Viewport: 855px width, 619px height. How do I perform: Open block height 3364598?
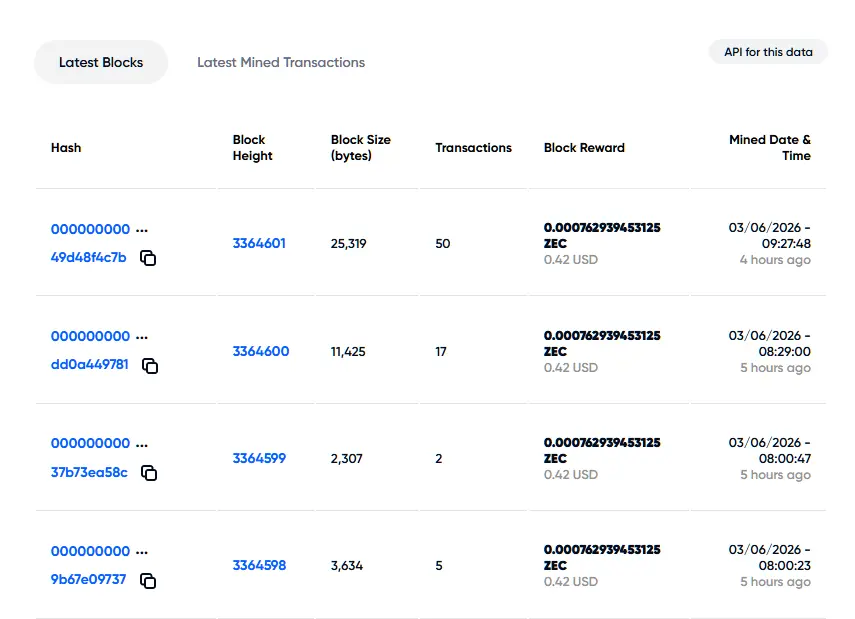(259, 566)
